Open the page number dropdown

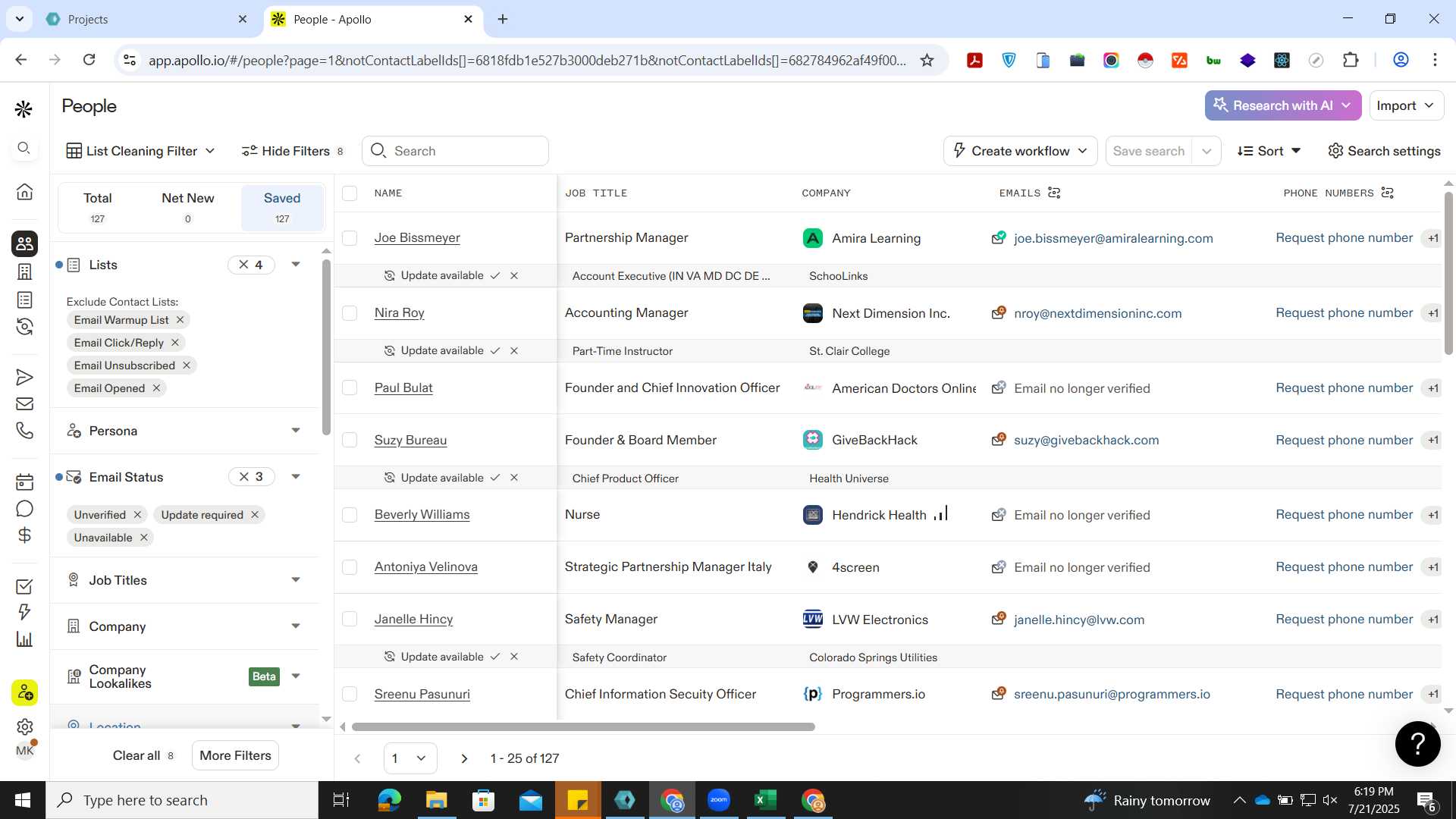(410, 758)
